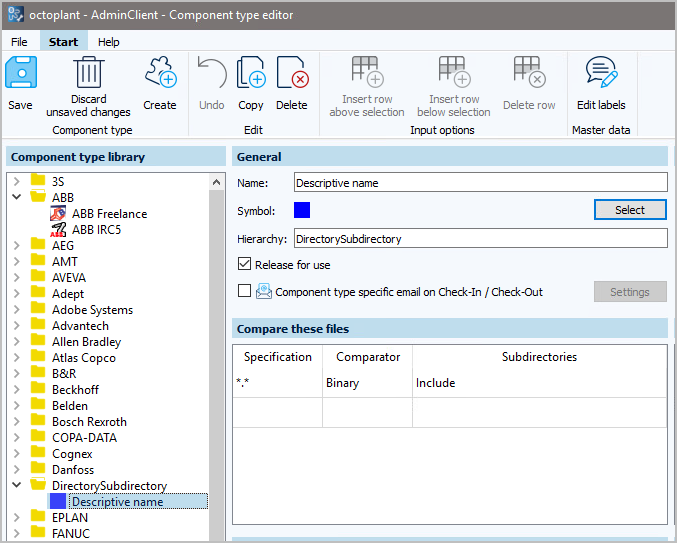Click the library scrollbar up arrow
The height and width of the screenshot is (543, 677).
(x=216, y=182)
